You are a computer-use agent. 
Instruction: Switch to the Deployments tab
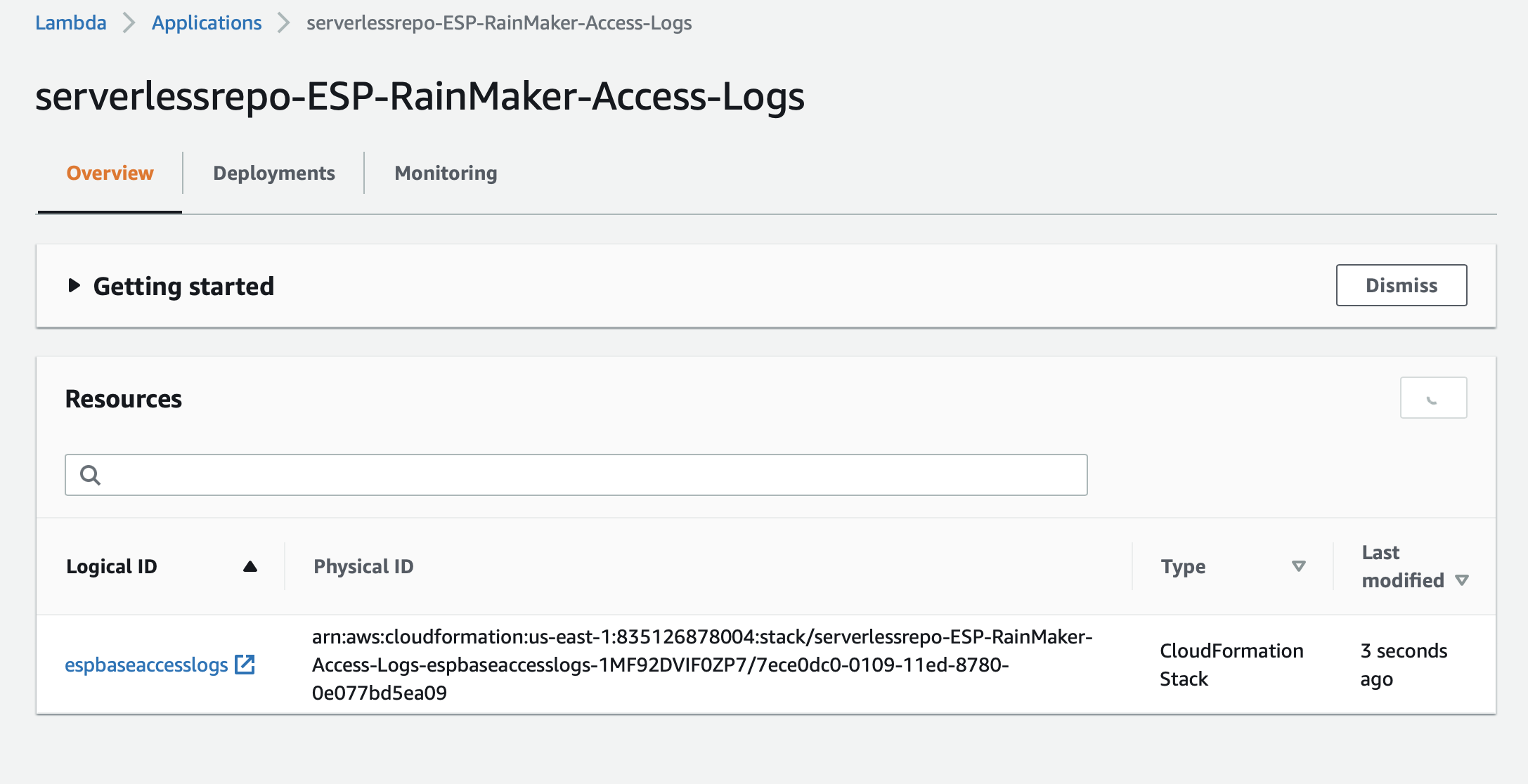[274, 173]
